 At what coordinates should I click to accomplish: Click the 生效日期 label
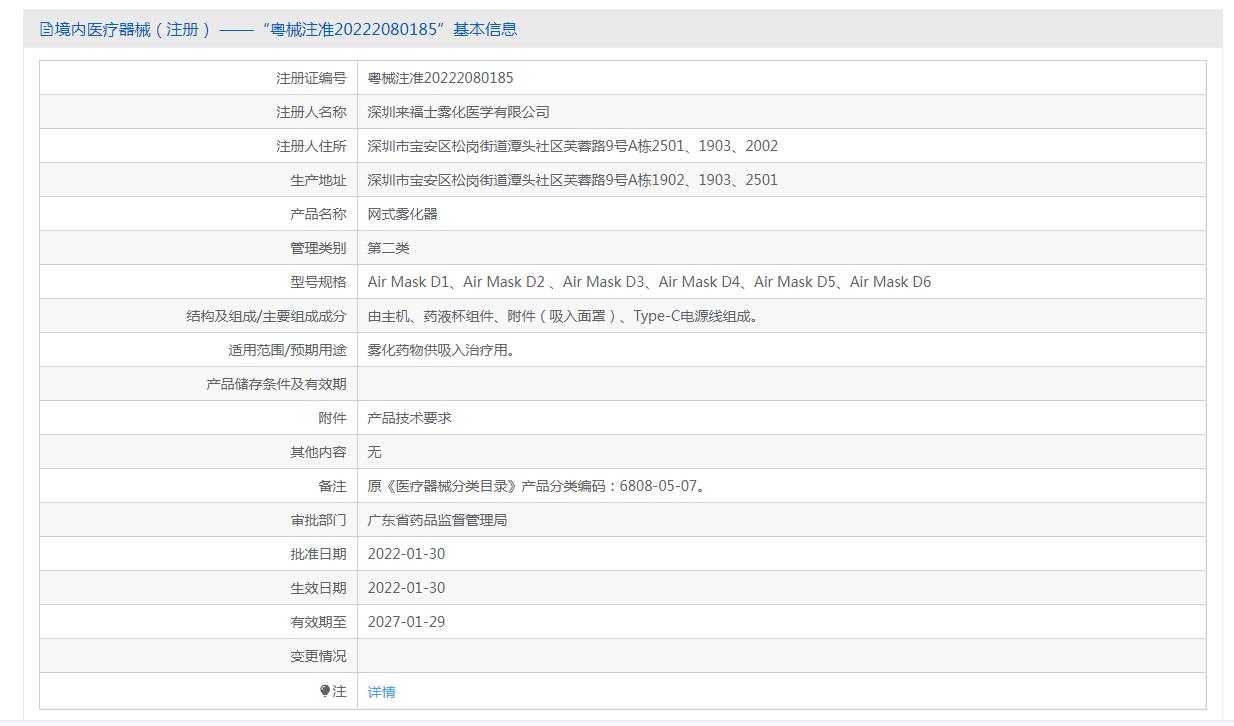click(318, 588)
